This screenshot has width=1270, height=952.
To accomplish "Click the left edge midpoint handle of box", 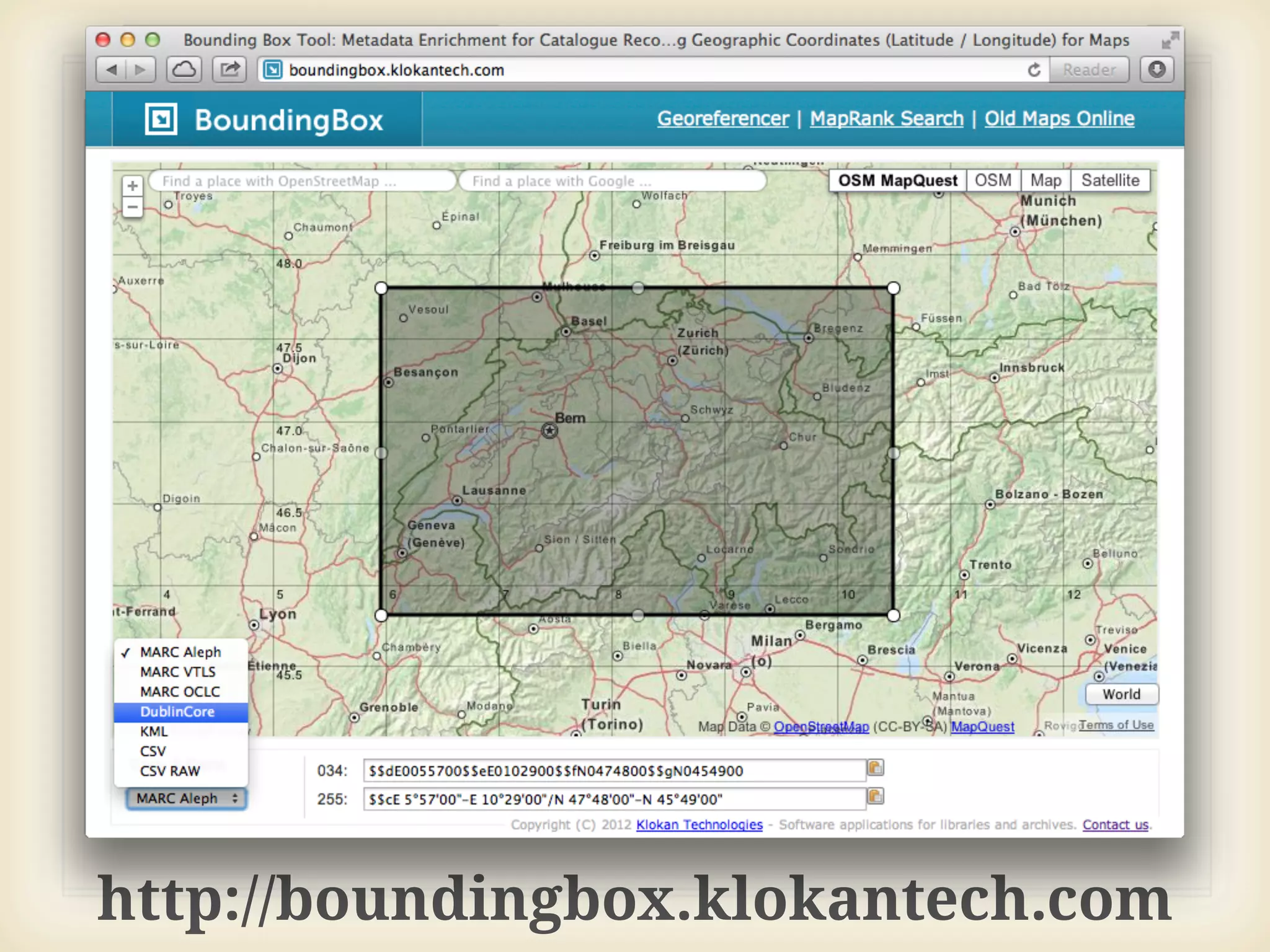I will (381, 453).
